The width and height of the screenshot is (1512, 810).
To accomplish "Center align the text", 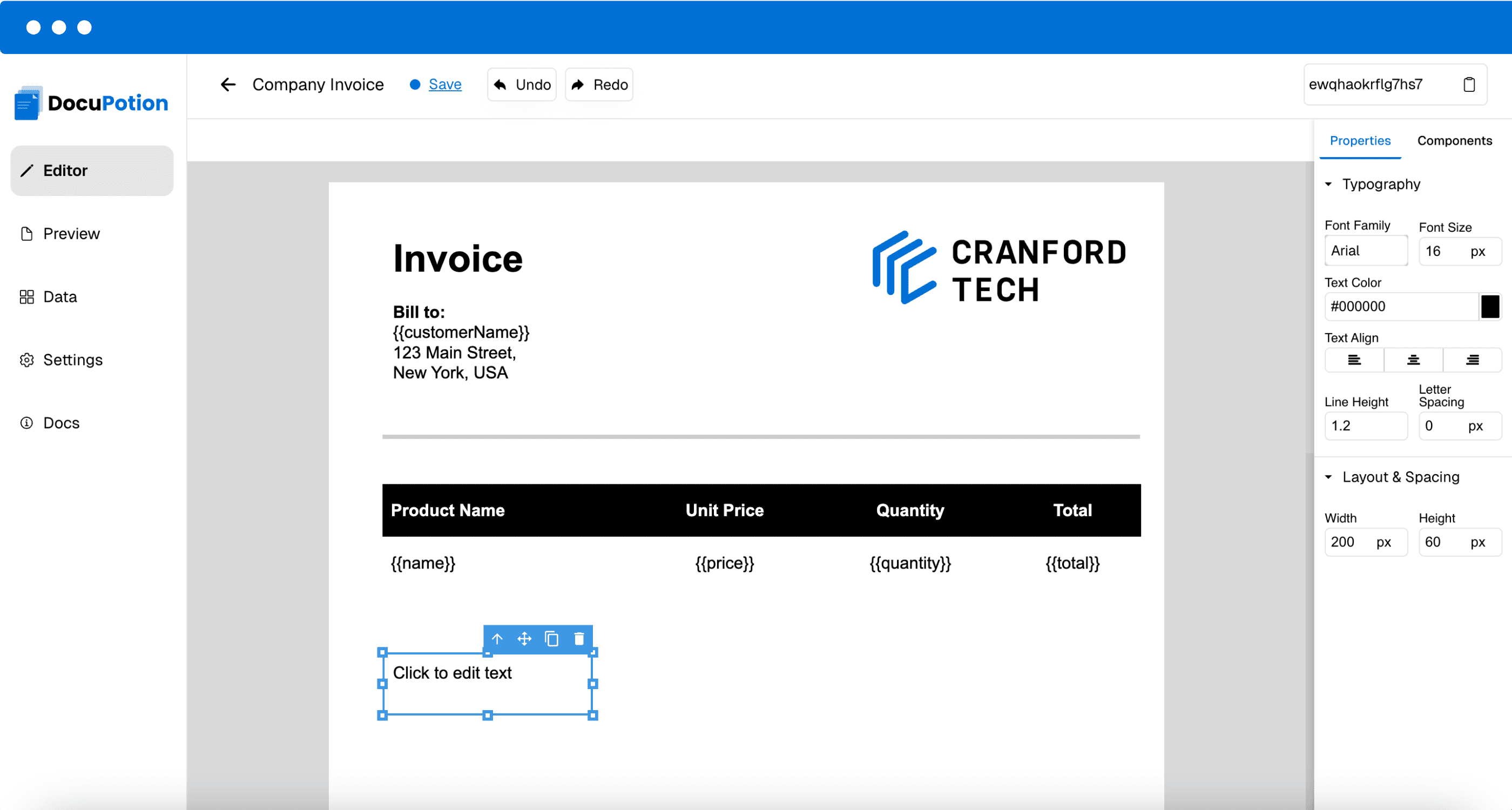I will 1413,360.
